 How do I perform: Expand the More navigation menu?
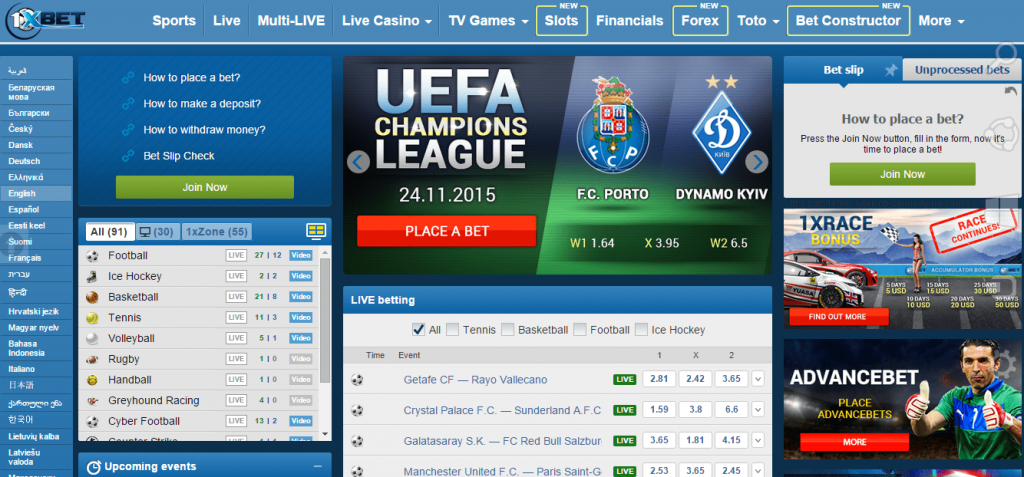coord(940,21)
